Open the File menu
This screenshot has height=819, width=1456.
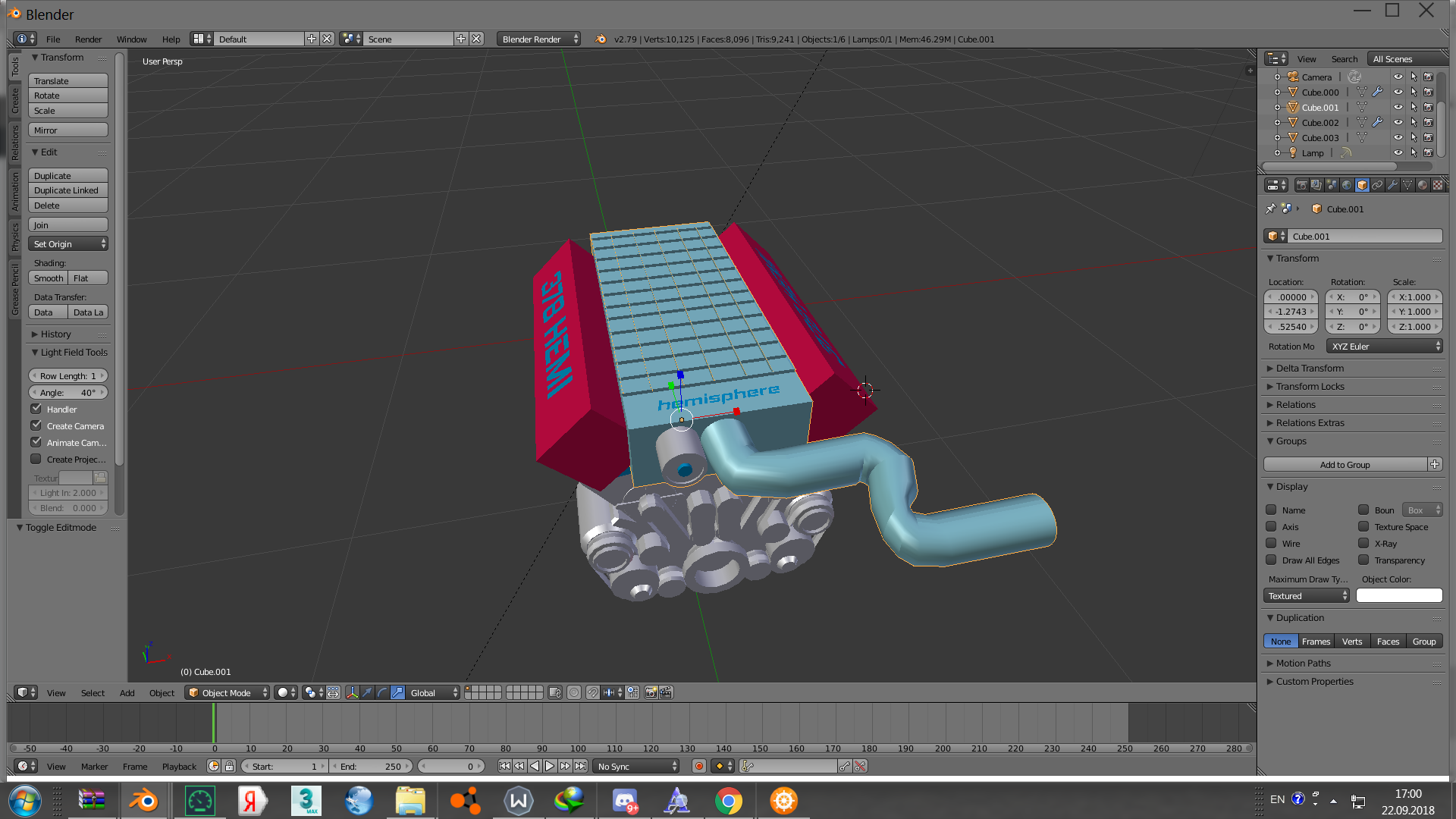tap(53, 39)
